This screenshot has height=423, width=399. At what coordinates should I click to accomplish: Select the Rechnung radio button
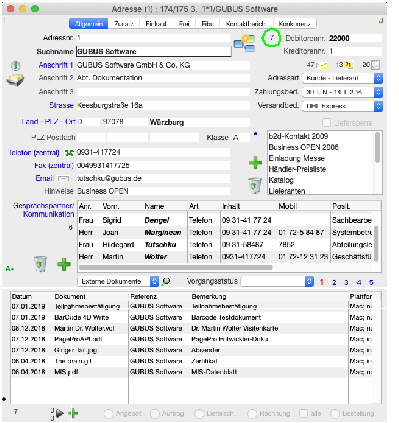point(252,414)
